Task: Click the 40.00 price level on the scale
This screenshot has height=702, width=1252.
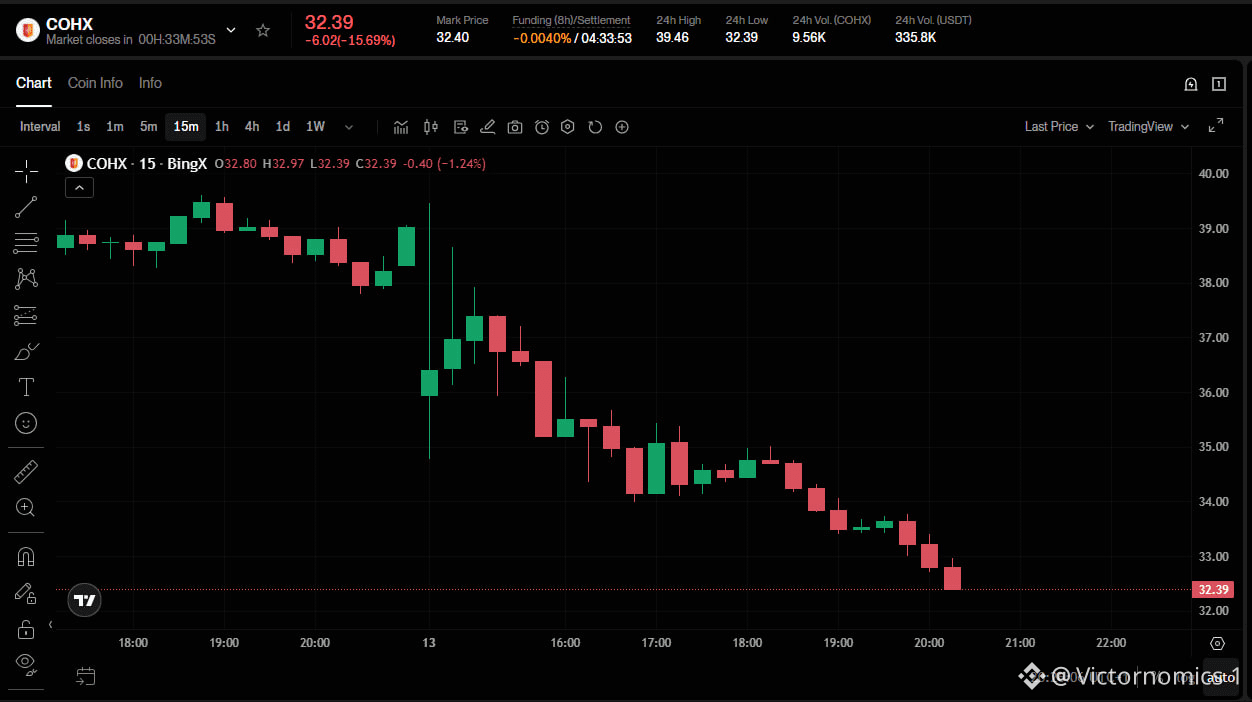Action: 1213,173
